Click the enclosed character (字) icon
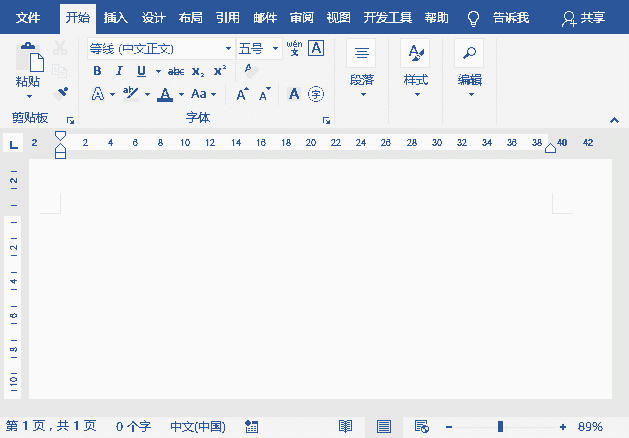 [316, 94]
